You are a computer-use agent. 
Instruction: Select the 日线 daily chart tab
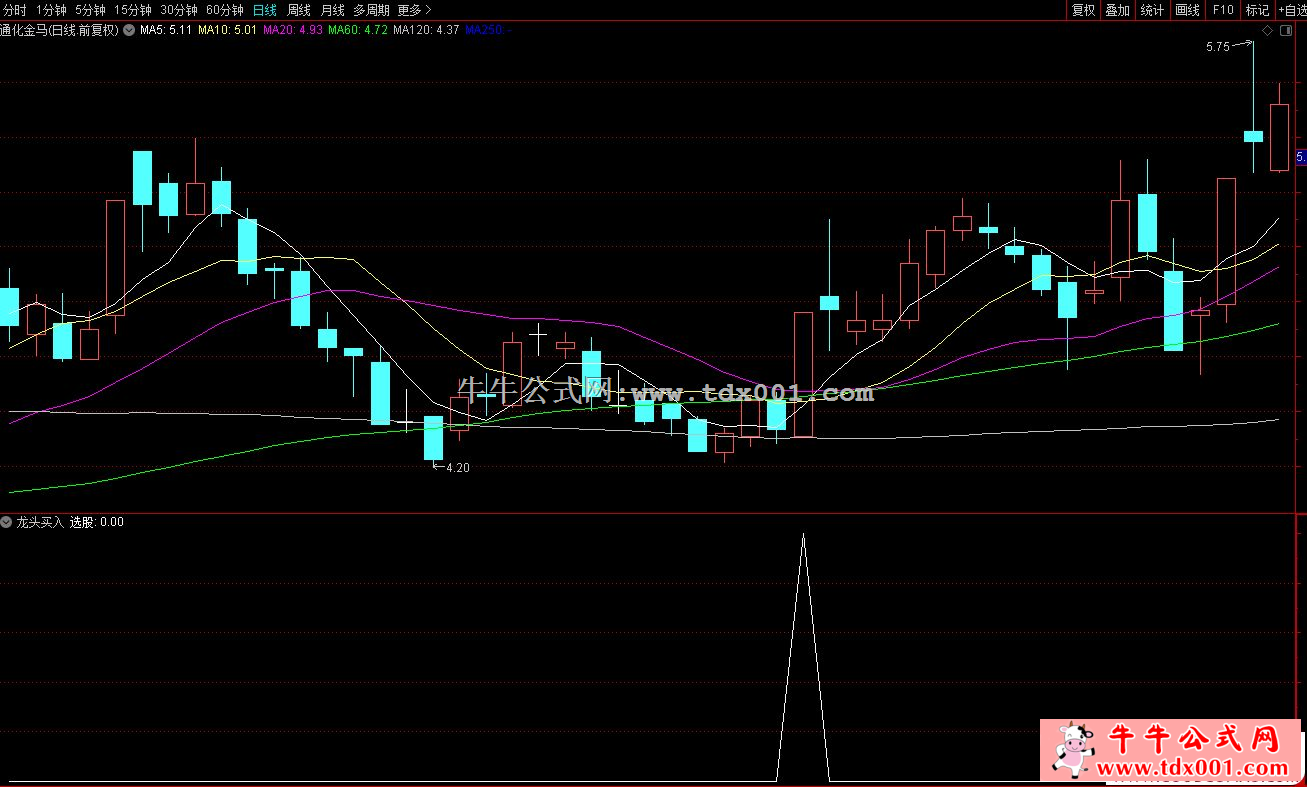coord(265,10)
